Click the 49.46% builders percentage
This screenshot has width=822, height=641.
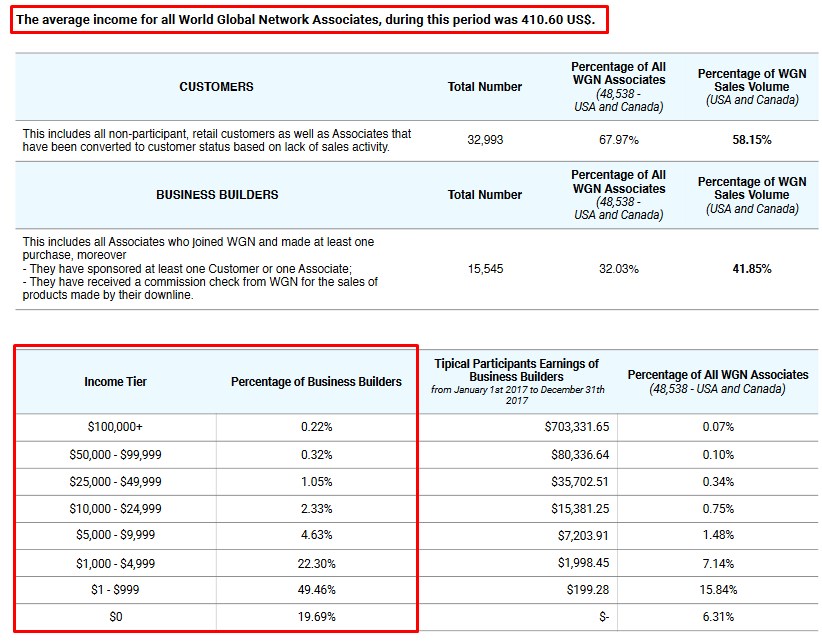pos(317,590)
